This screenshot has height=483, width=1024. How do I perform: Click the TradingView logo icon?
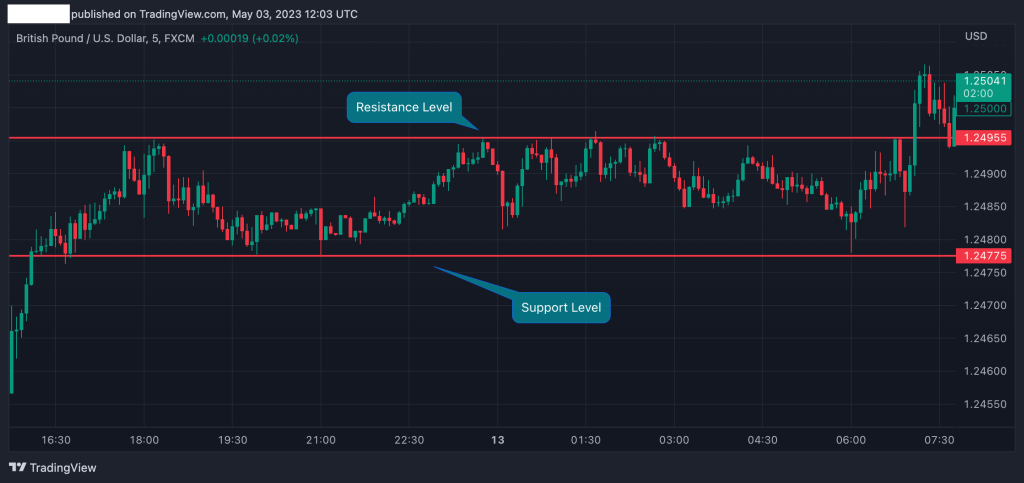pyautogui.click(x=17, y=467)
